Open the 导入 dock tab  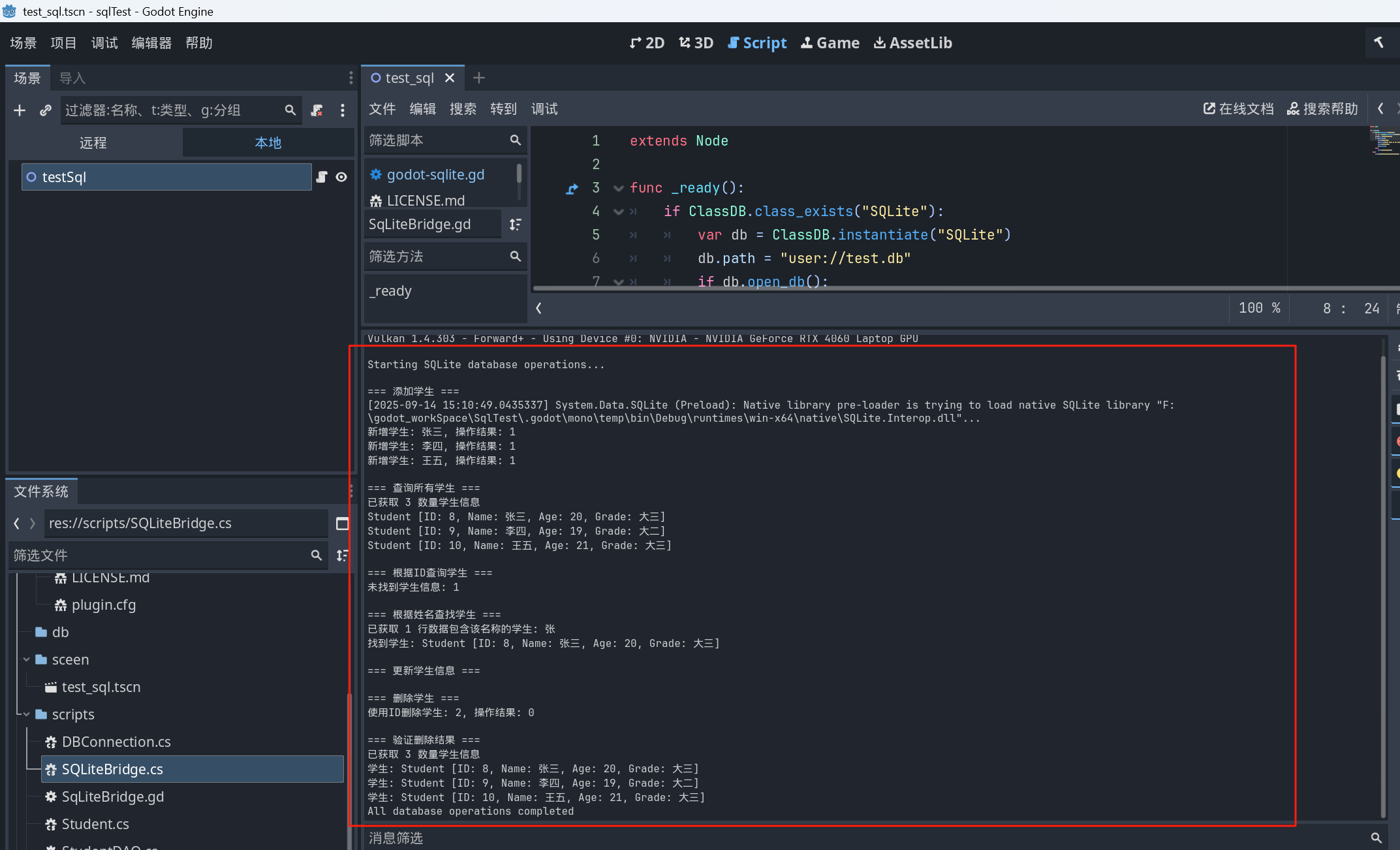(72, 78)
